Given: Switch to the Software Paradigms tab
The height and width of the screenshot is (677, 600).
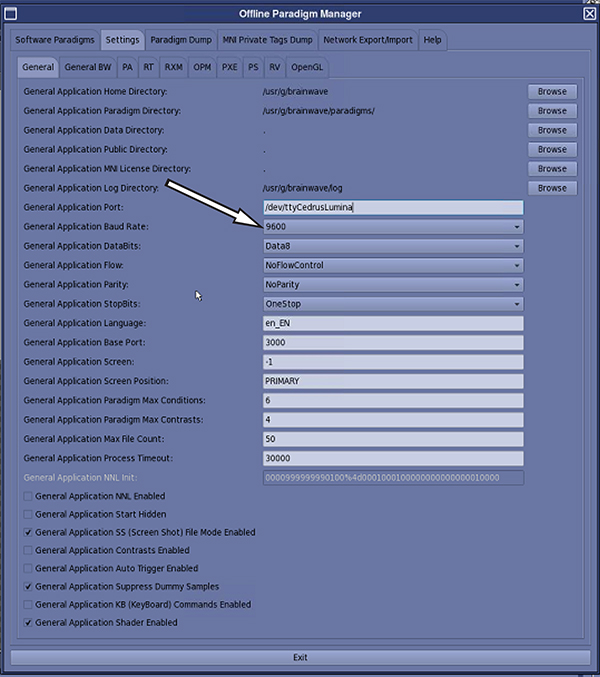Looking at the screenshot, I should tap(55, 40).
